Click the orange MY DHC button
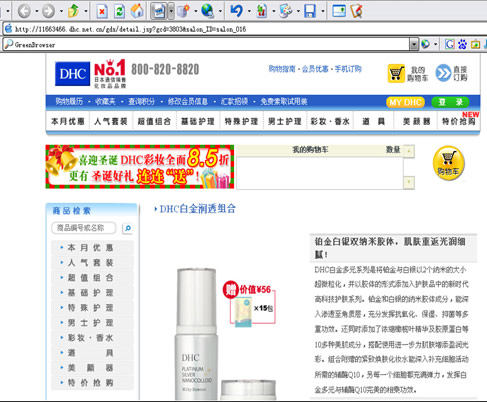 [405, 102]
